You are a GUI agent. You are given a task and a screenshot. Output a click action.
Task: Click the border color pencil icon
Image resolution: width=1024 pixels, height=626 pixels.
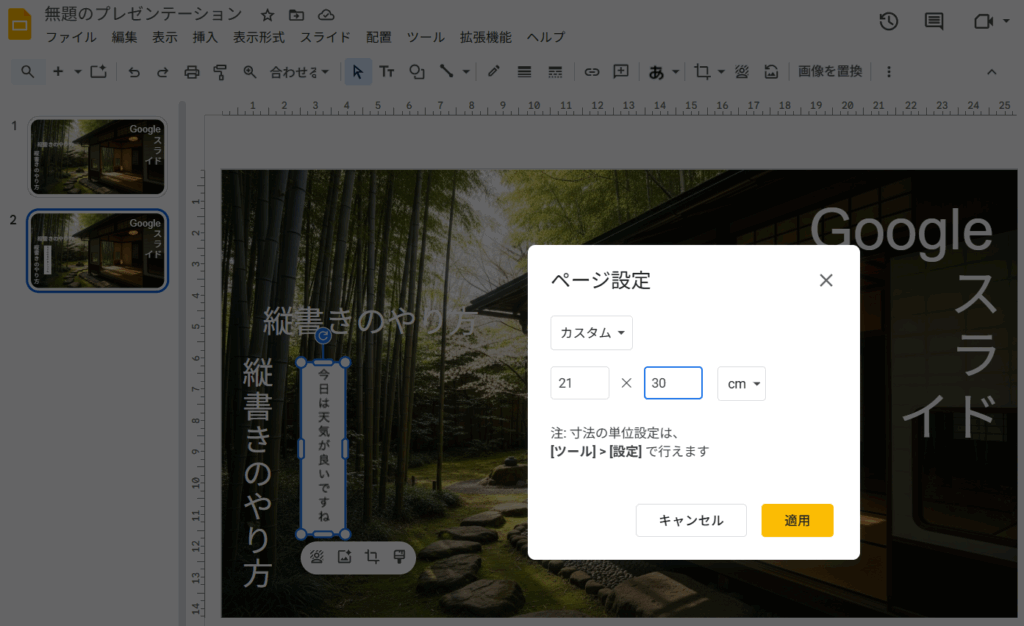pos(493,72)
